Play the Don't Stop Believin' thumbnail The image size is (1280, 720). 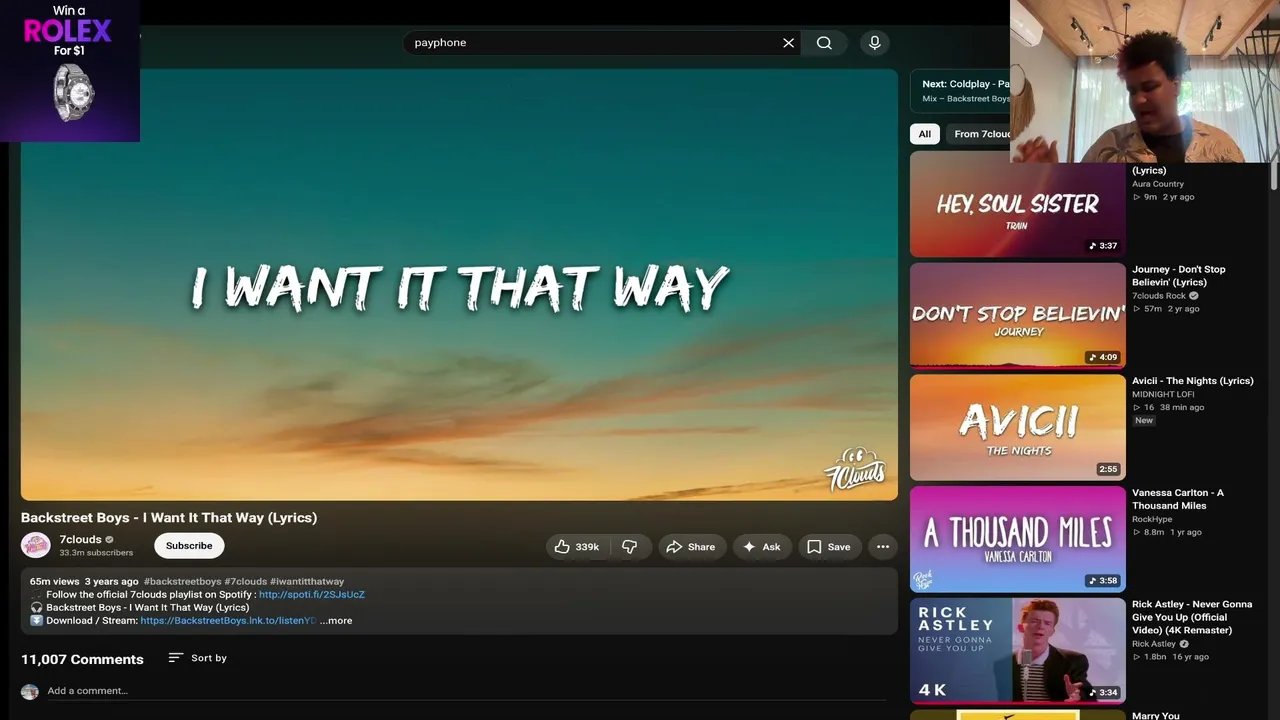pyautogui.click(x=1017, y=316)
